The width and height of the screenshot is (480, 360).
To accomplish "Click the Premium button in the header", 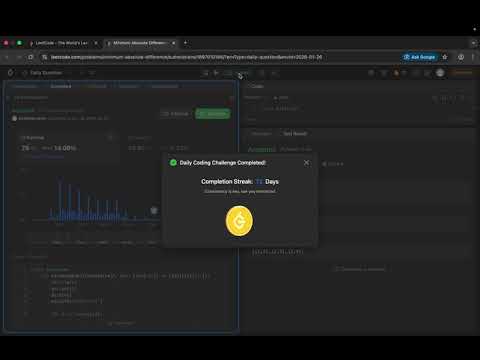I will point(462,72).
